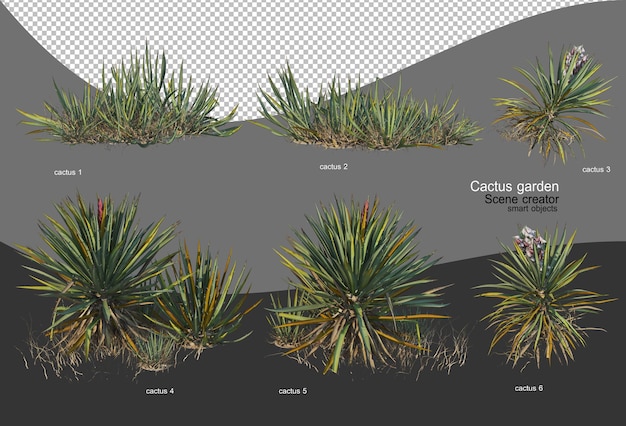Click the 'cactus 2' label

333,167
